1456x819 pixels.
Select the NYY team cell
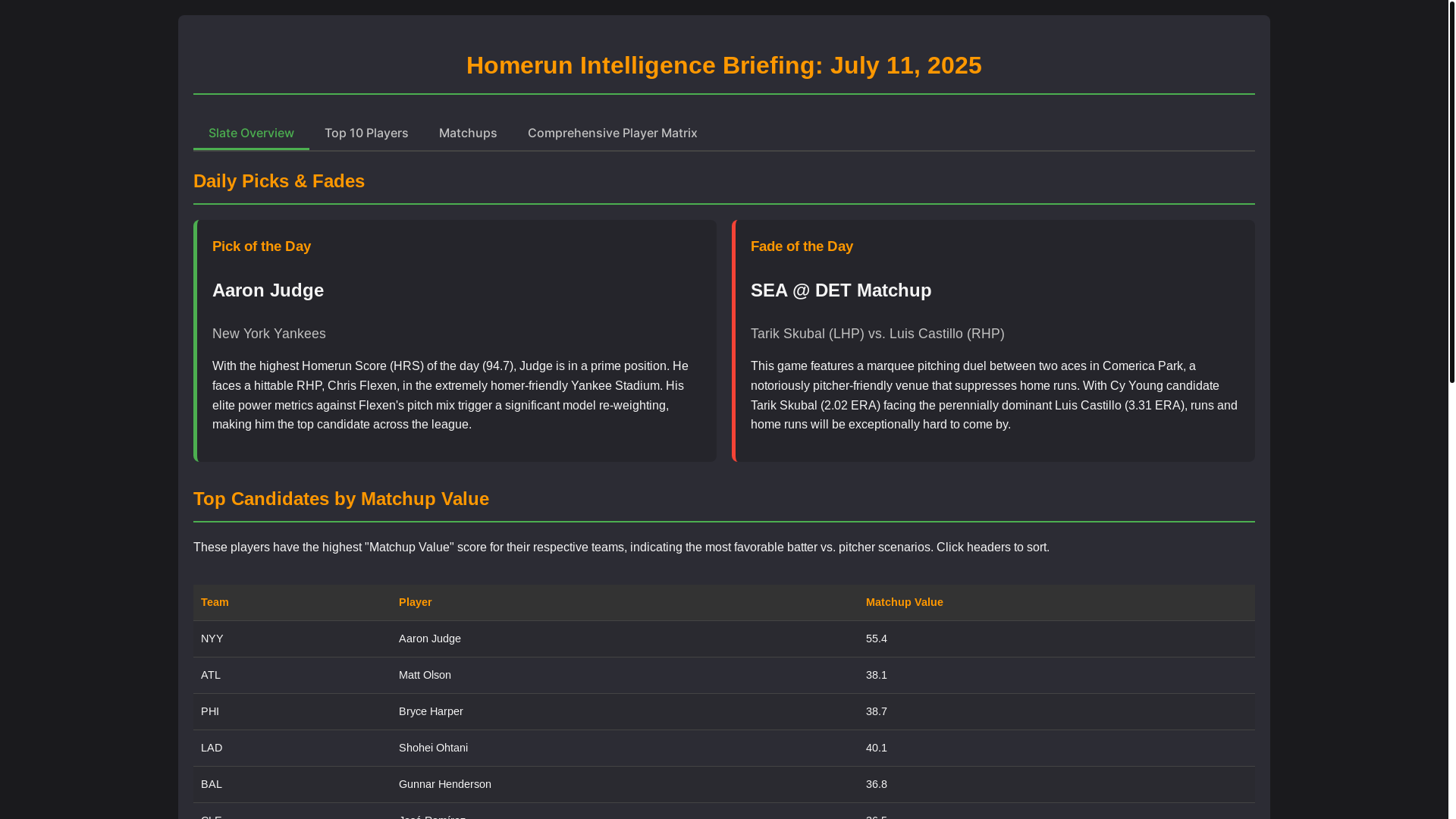click(292, 639)
